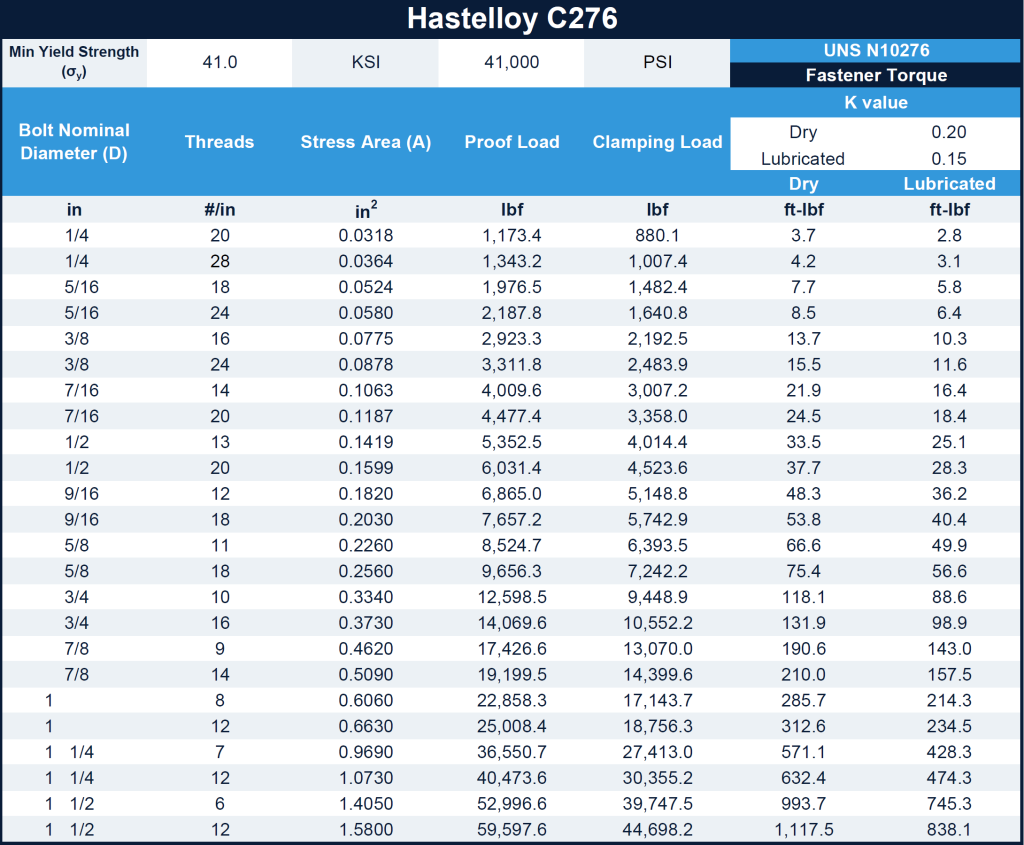Select stress area "0.1599"
This screenshot has height=845, width=1024.
pyautogui.click(x=366, y=468)
